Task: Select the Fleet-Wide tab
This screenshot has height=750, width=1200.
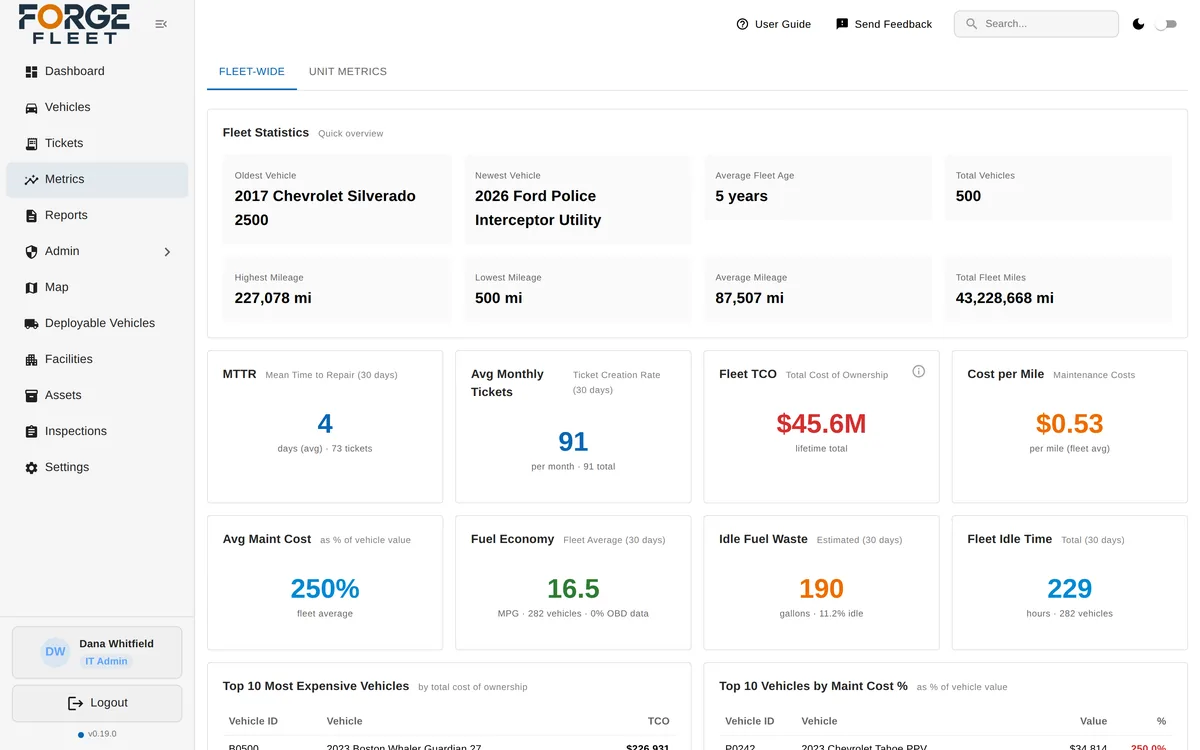Action: tap(252, 72)
